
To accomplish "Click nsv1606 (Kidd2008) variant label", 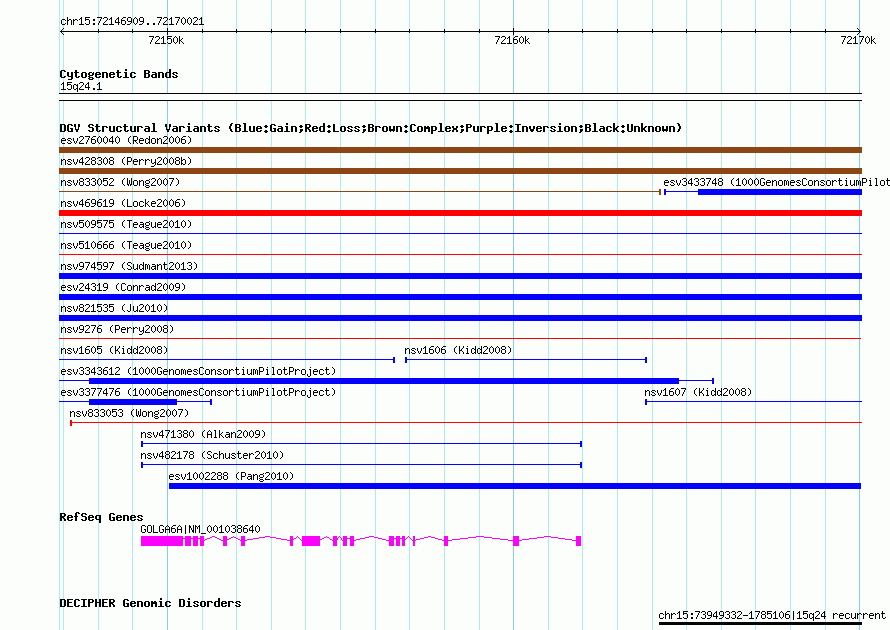I will coord(458,350).
